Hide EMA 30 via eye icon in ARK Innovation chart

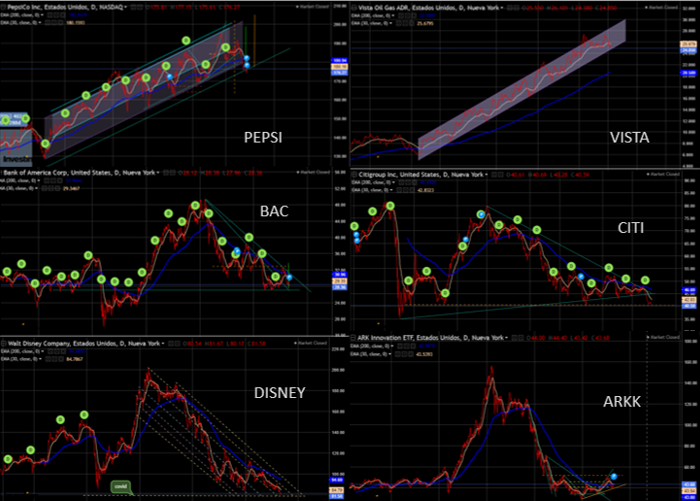tap(397, 354)
